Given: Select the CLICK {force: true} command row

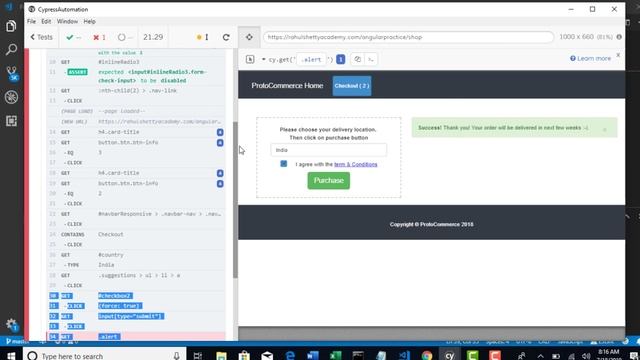Looking at the screenshot, I should tap(136, 306).
